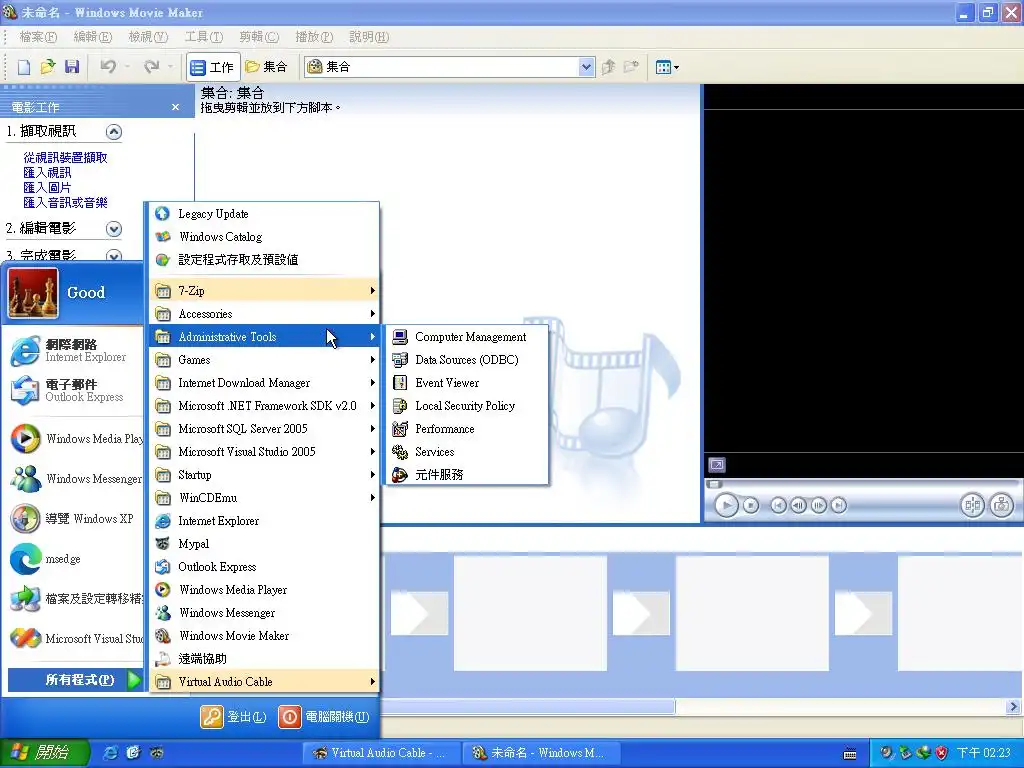The width and height of the screenshot is (1024, 768).
Task: Click the split clip button
Action: (x=972, y=505)
